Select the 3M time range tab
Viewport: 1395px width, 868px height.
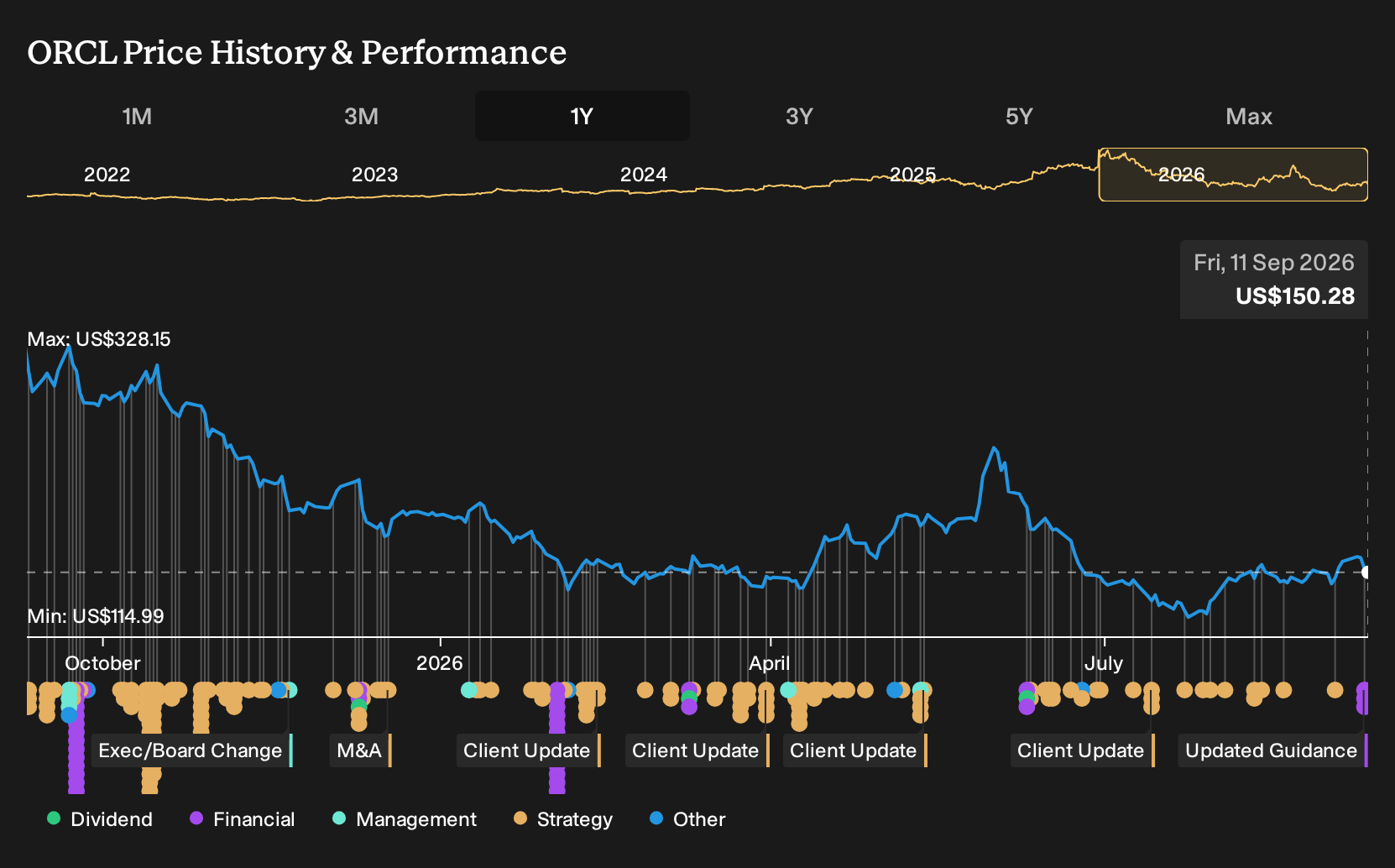pyautogui.click(x=361, y=116)
